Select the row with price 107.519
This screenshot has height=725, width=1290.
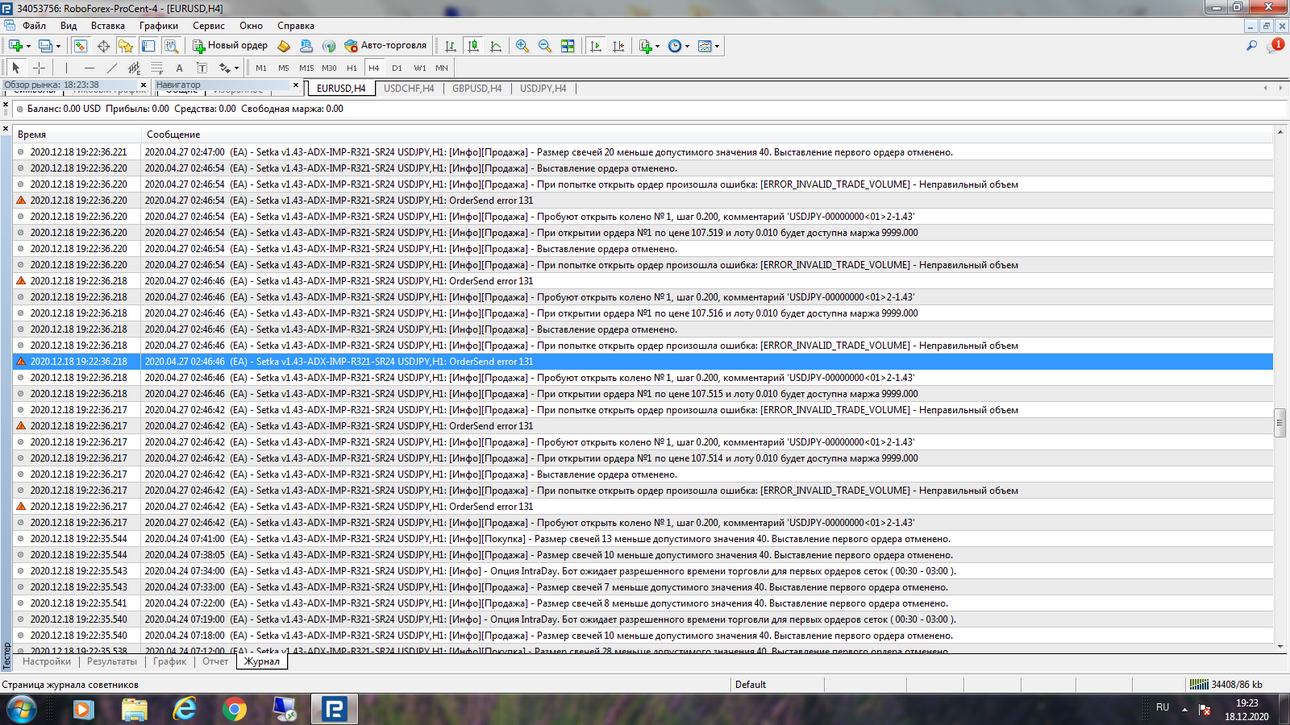click(x=643, y=232)
